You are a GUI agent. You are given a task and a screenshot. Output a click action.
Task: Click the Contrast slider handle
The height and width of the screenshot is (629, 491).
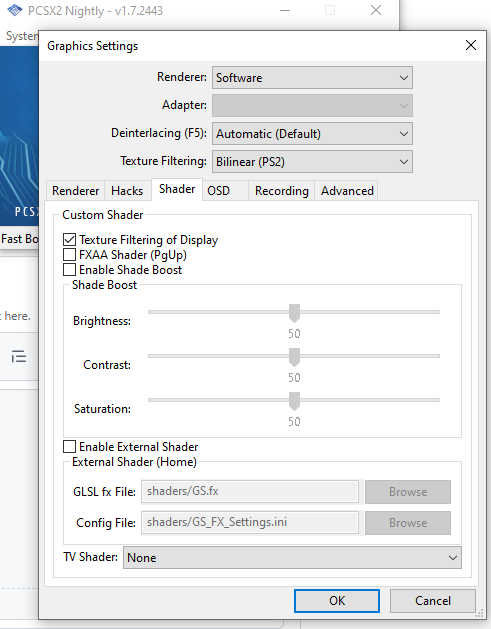(294, 357)
